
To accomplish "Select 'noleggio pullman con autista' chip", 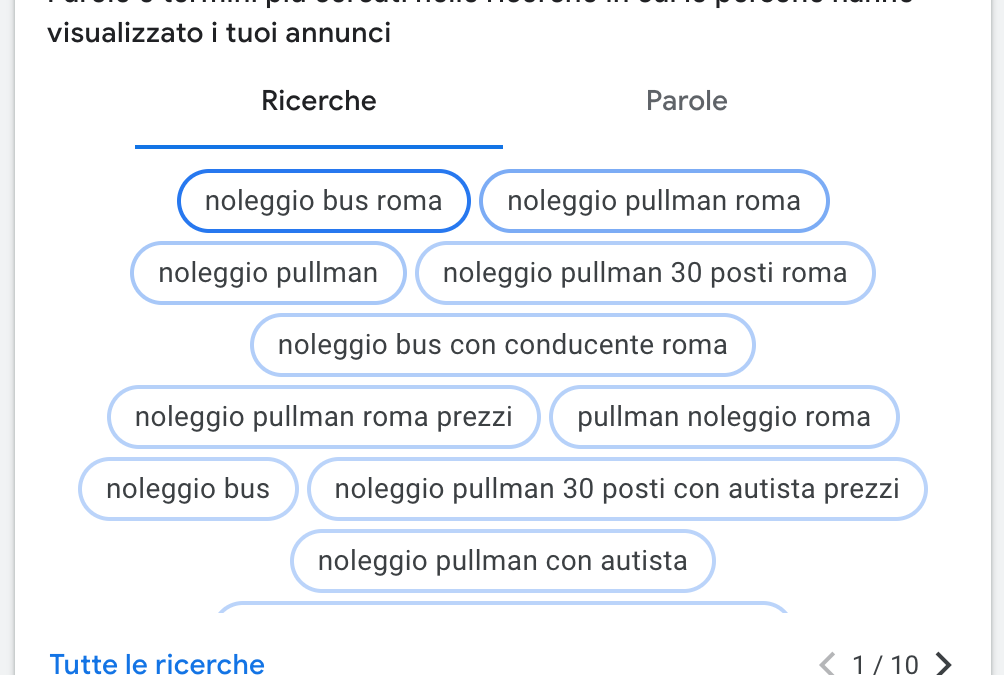I will click(x=503, y=561).
